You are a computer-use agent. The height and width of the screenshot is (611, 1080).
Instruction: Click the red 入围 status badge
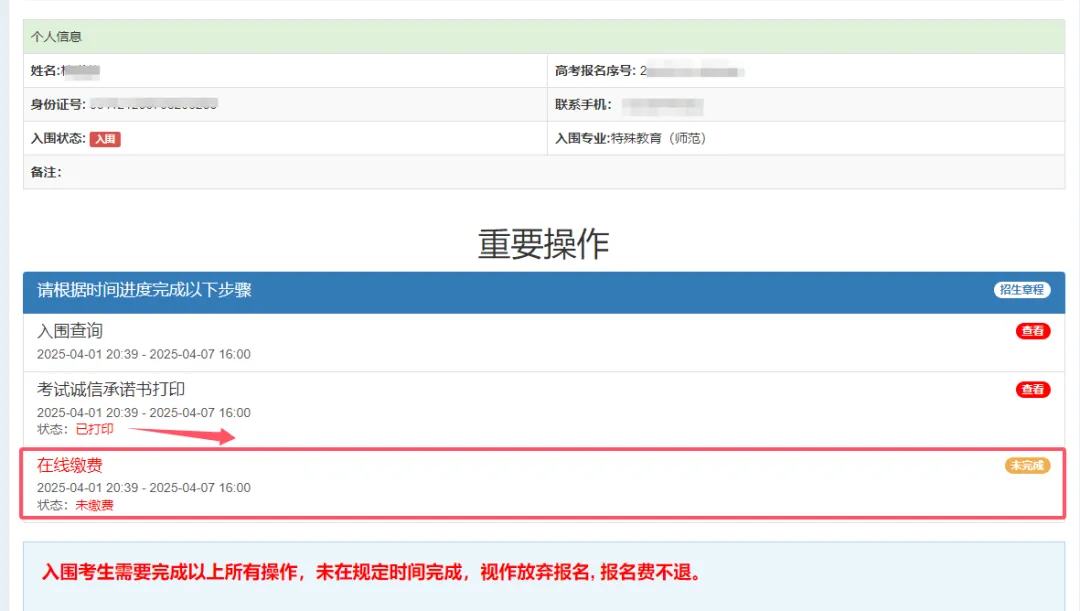(105, 139)
